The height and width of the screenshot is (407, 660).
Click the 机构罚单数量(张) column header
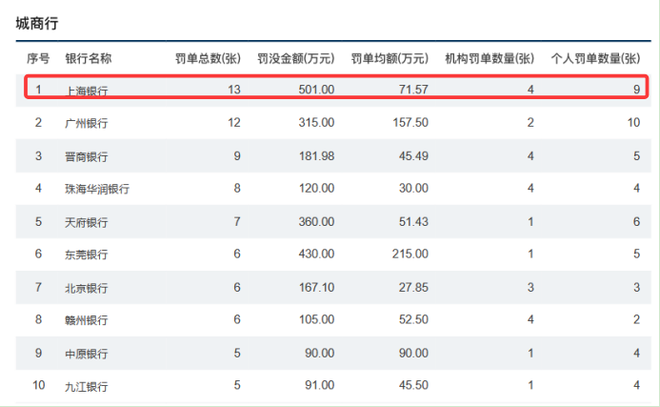[489, 59]
